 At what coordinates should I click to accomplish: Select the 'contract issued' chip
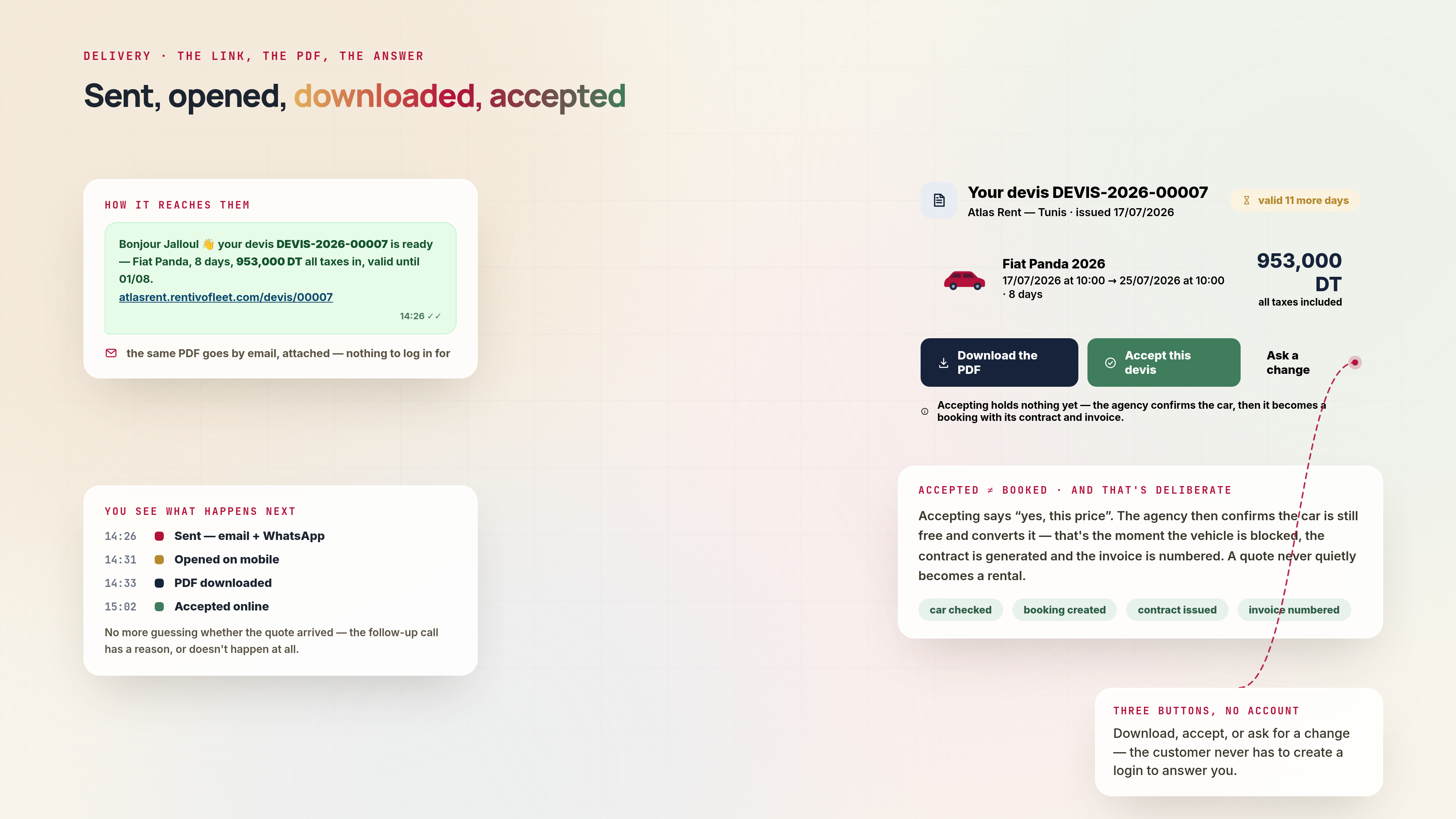click(x=1177, y=610)
